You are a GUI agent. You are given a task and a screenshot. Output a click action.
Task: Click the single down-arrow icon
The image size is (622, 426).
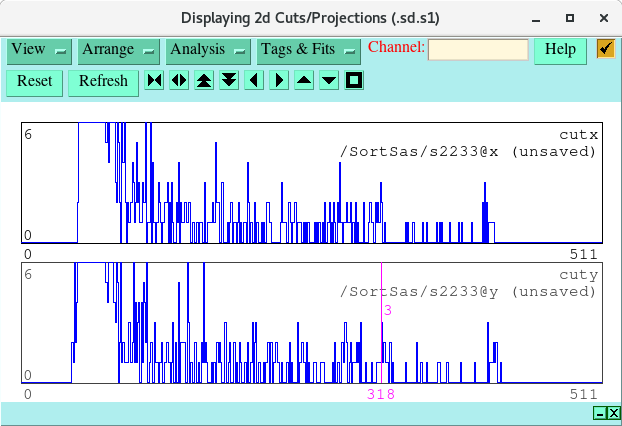point(329,81)
